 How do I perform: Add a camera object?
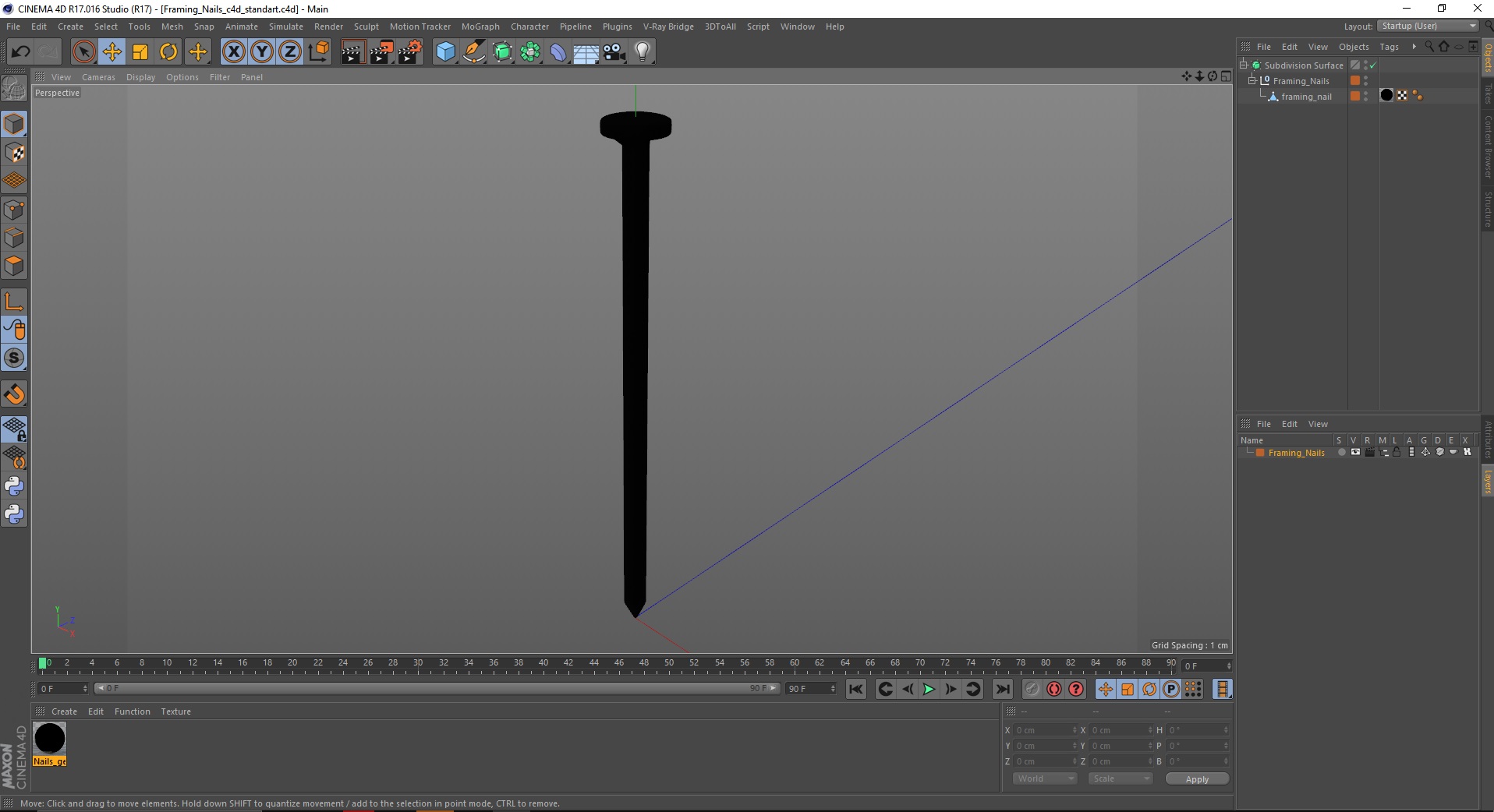(614, 52)
